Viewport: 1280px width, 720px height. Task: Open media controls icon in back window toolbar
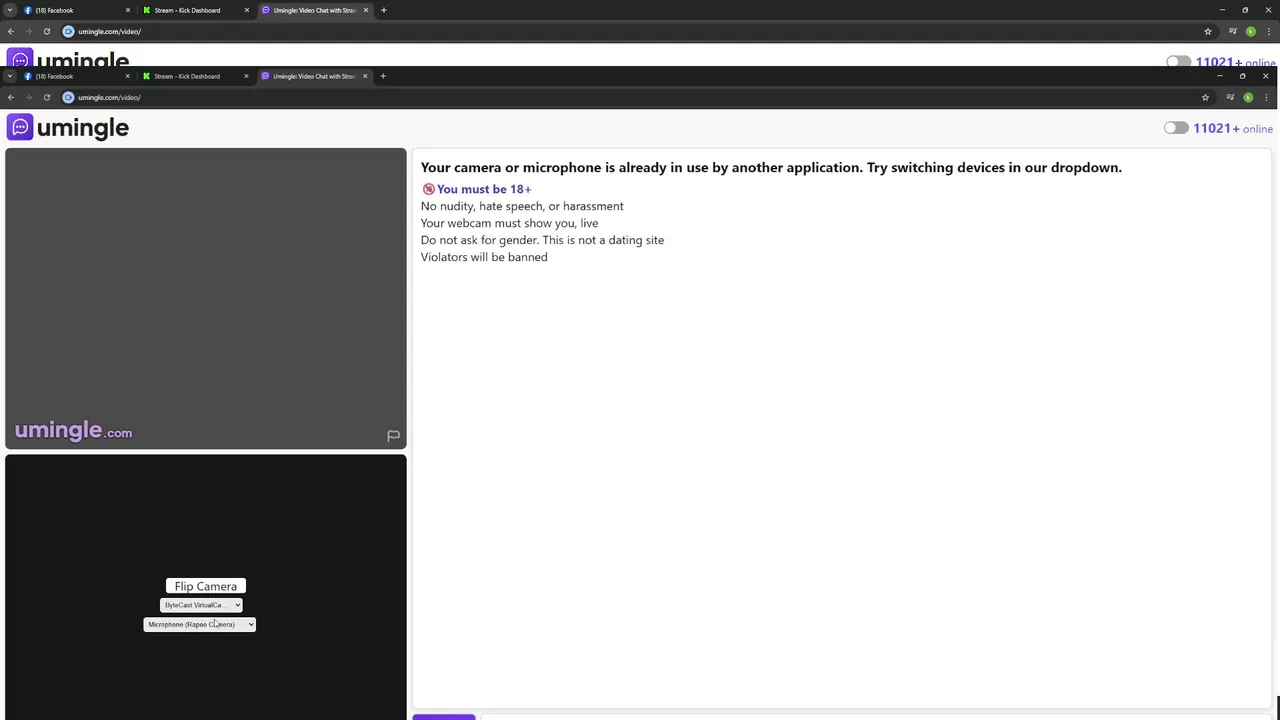(x=1232, y=31)
